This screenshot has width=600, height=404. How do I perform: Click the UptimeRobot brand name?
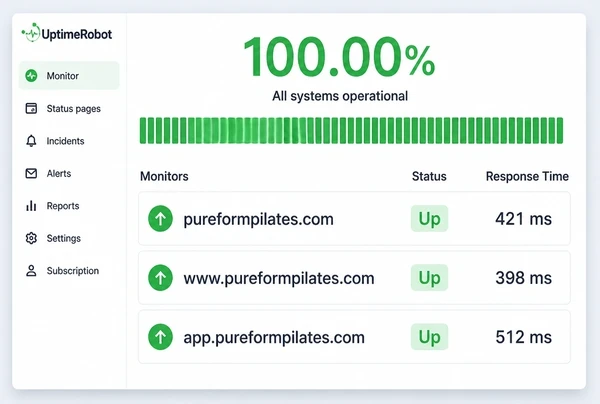(x=77, y=34)
